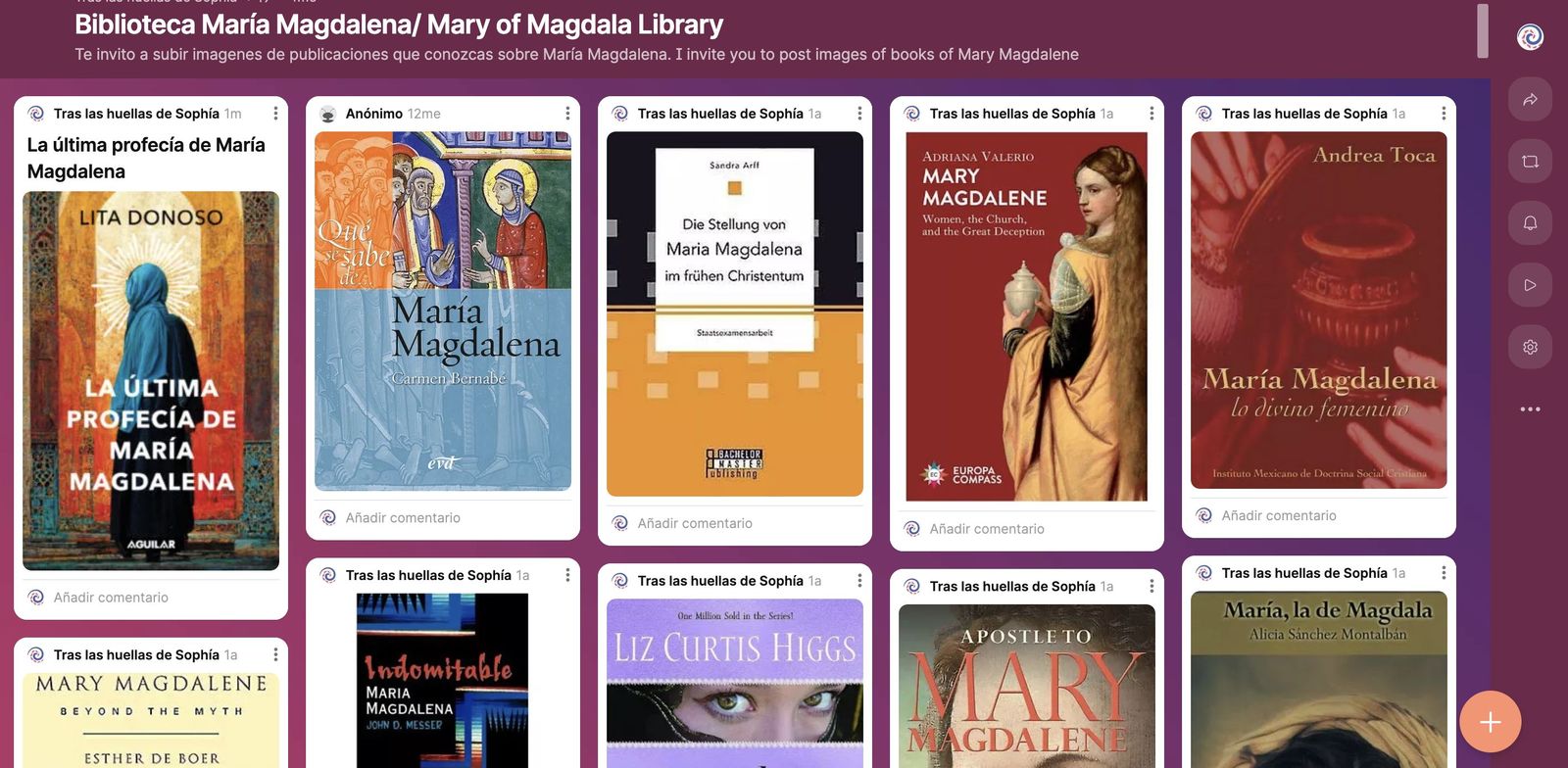This screenshot has height=768, width=1568.
Task: Click 'La última profecía de María Magdalena' title
Action: [146, 158]
